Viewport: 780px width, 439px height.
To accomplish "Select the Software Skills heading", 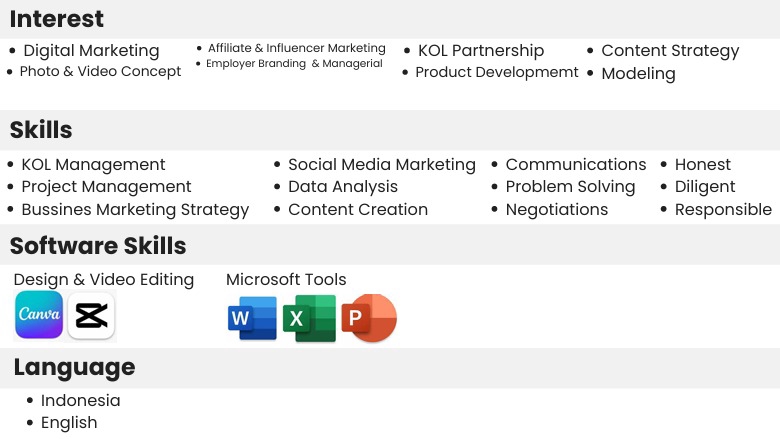I will (98, 246).
